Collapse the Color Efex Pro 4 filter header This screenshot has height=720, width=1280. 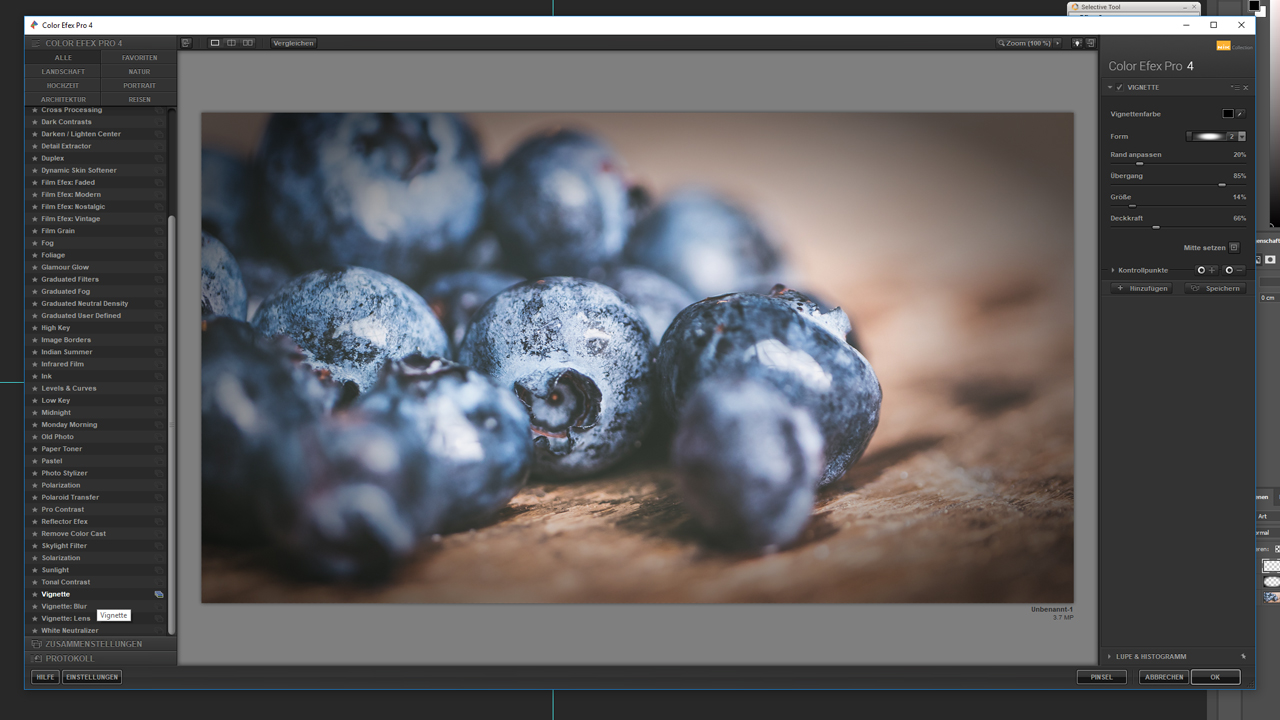(x=100, y=43)
